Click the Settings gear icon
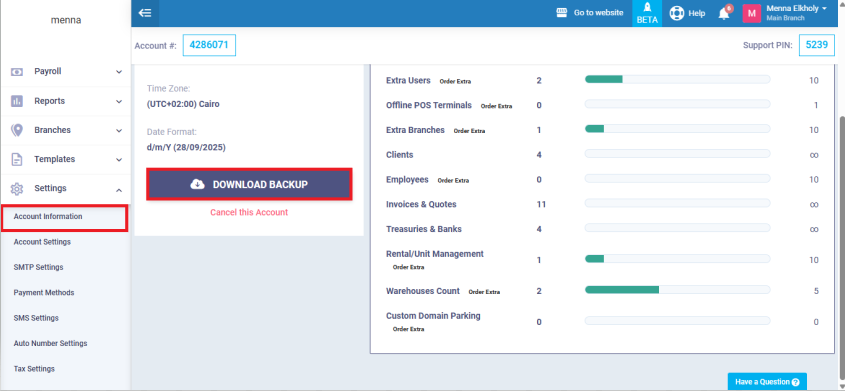Image resolution: width=845 pixels, height=391 pixels. point(17,188)
